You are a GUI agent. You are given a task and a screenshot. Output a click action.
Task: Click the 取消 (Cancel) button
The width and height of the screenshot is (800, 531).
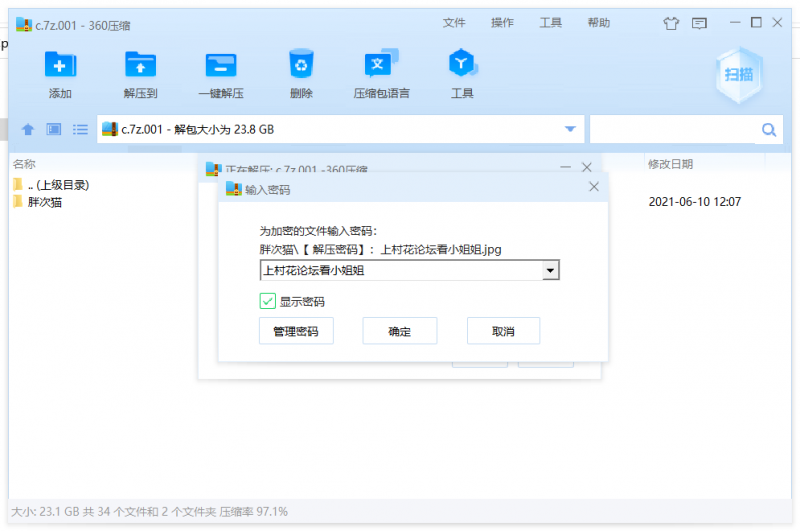(x=503, y=331)
